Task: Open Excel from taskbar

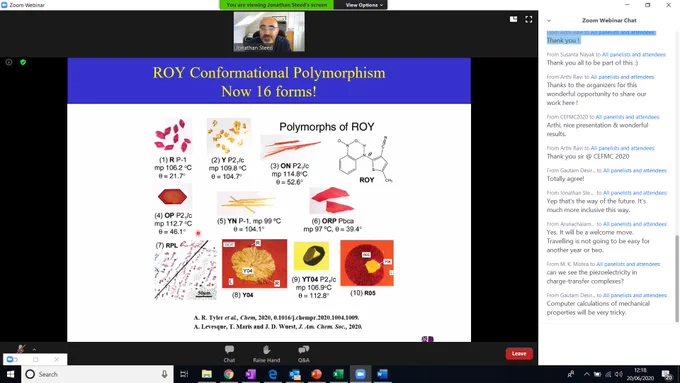Action: [338, 374]
